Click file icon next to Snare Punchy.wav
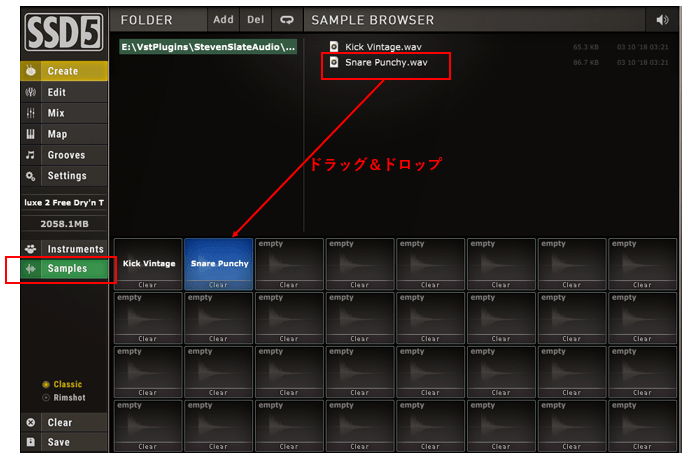The width and height of the screenshot is (685, 457). pos(334,62)
